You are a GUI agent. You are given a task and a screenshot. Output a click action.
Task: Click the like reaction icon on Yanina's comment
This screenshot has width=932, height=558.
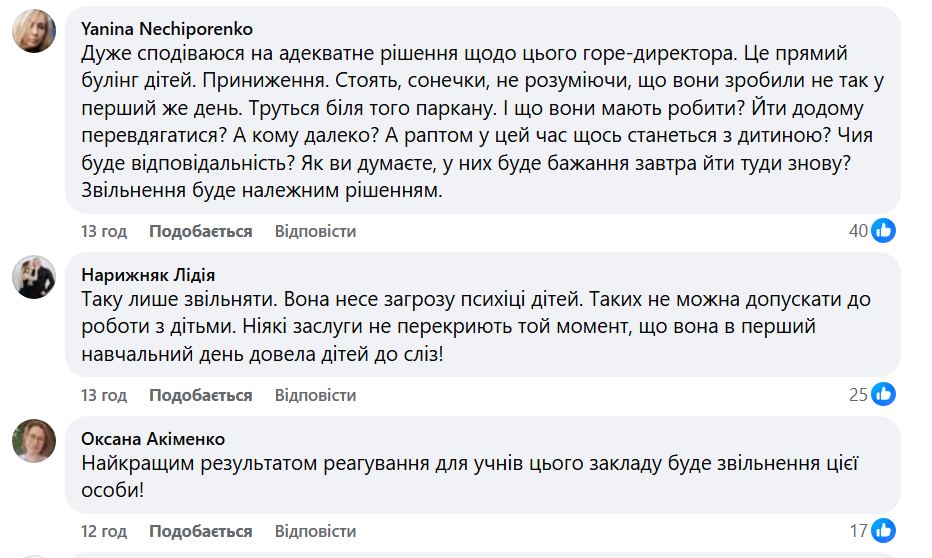(x=883, y=231)
